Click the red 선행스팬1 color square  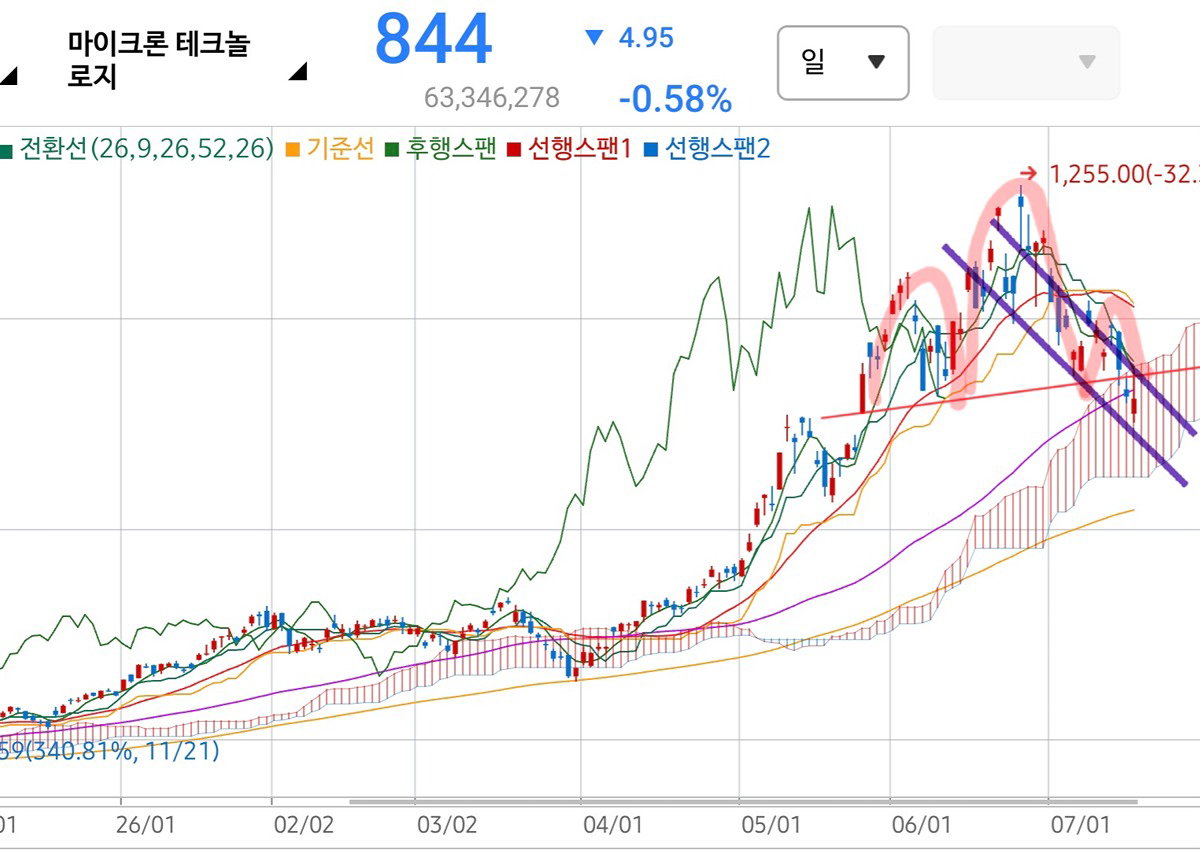(514, 151)
